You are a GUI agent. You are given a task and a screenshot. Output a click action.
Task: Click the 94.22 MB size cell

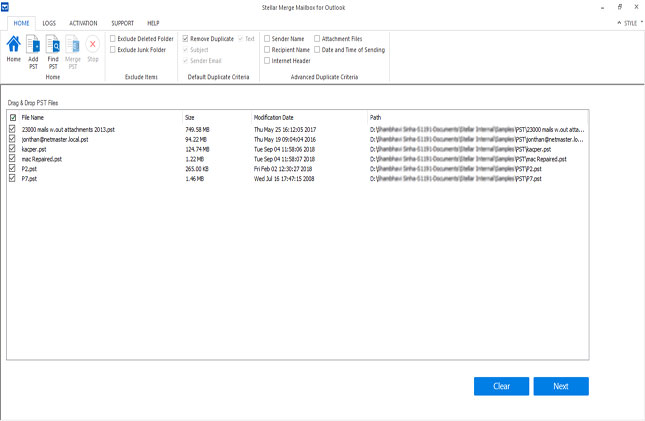click(196, 140)
